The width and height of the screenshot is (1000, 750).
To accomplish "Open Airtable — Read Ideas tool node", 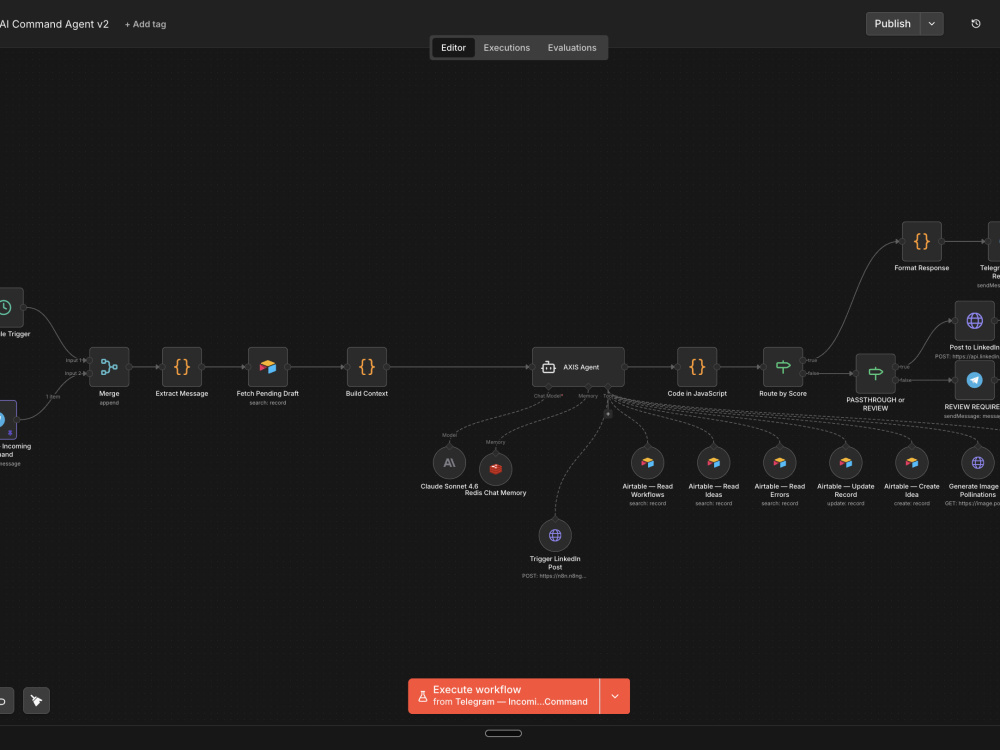I will 714,462.
